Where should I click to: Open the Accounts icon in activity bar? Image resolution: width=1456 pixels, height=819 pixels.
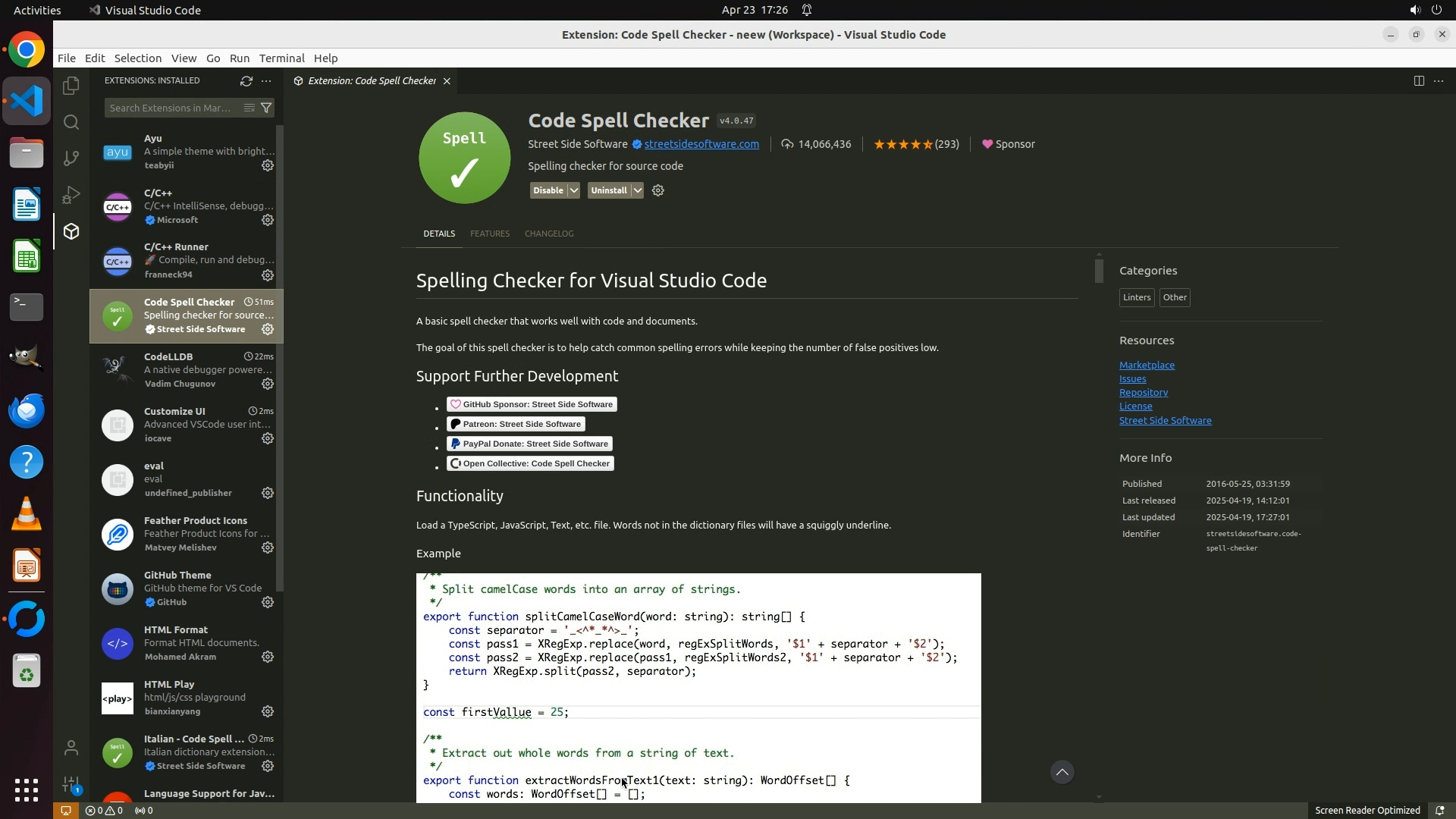pos(71,748)
